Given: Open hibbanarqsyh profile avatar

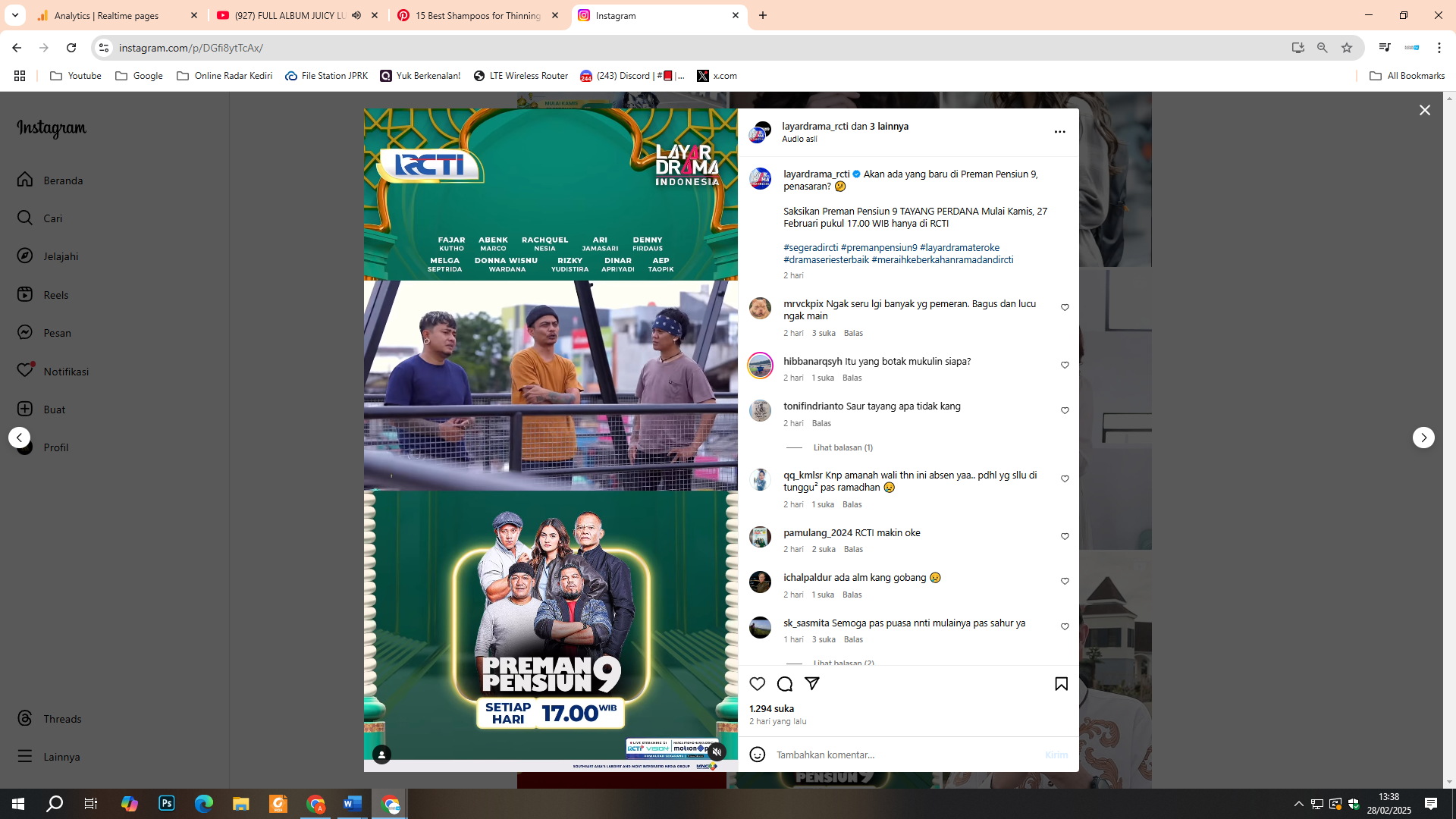Looking at the screenshot, I should [760, 366].
